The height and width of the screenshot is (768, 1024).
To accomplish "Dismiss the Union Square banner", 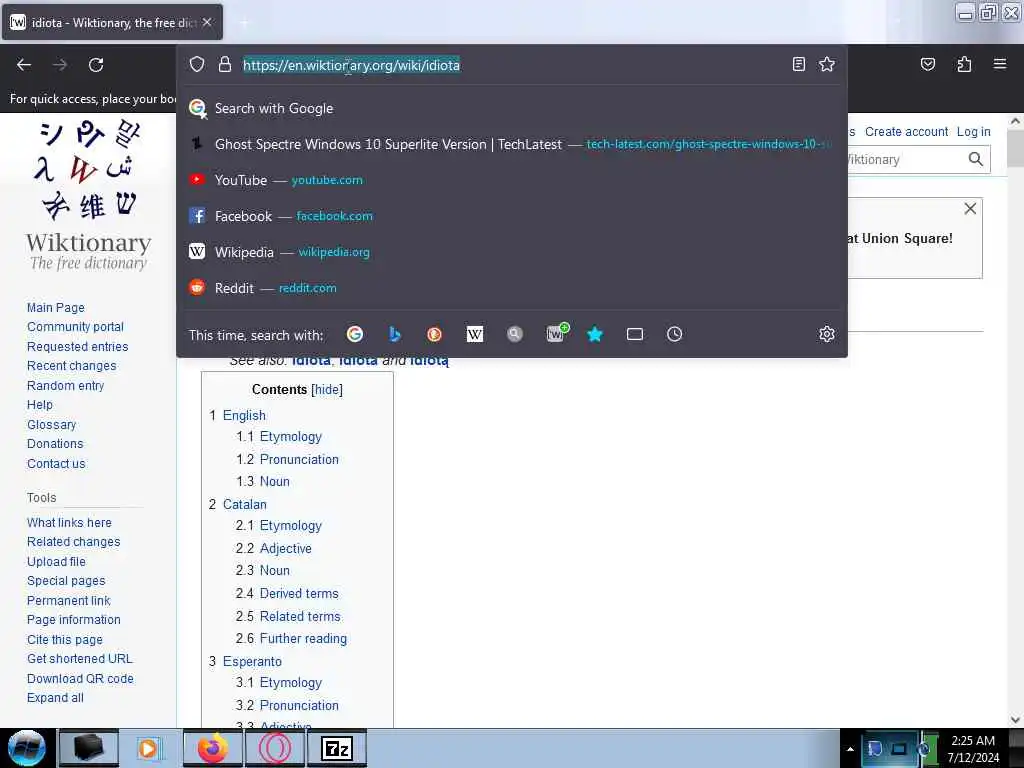I will tap(970, 208).
